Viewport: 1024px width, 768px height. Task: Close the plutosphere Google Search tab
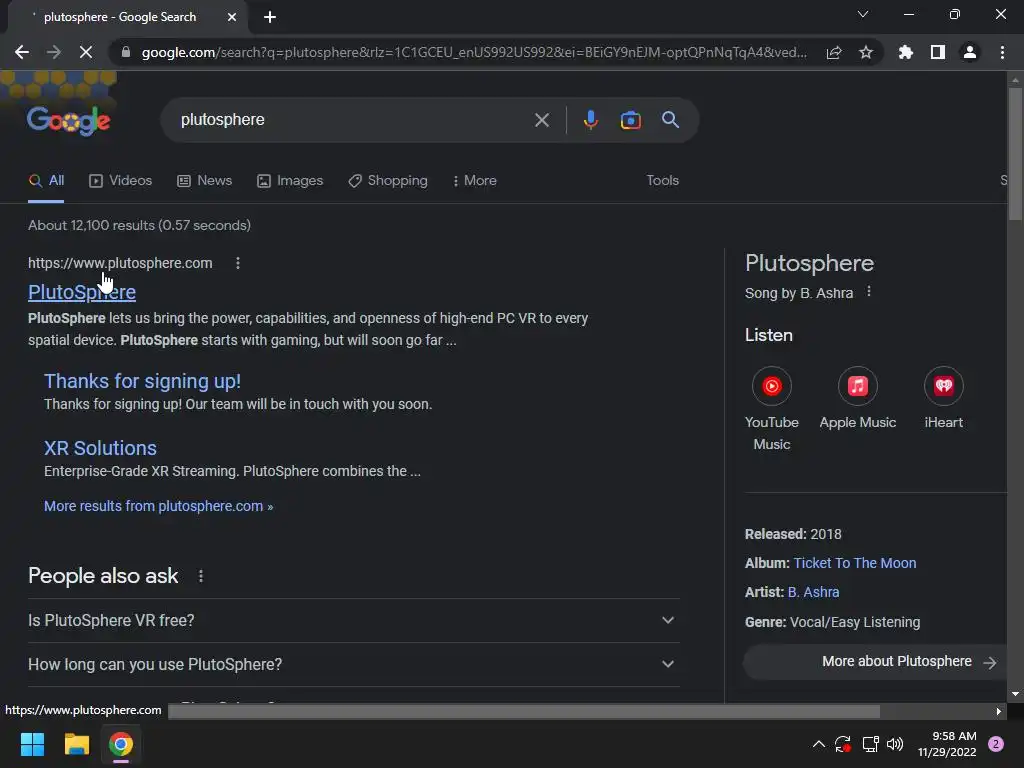pyautogui.click(x=232, y=17)
